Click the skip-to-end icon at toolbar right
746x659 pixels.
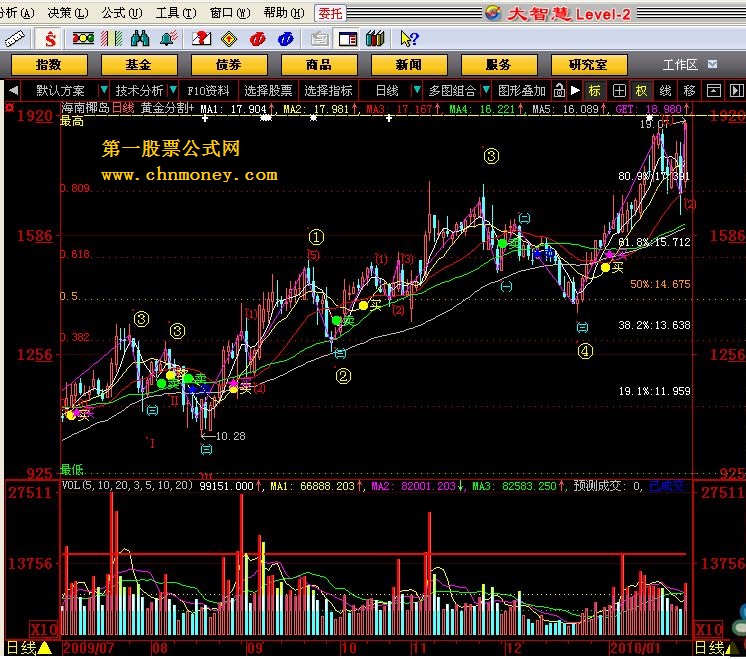736,90
